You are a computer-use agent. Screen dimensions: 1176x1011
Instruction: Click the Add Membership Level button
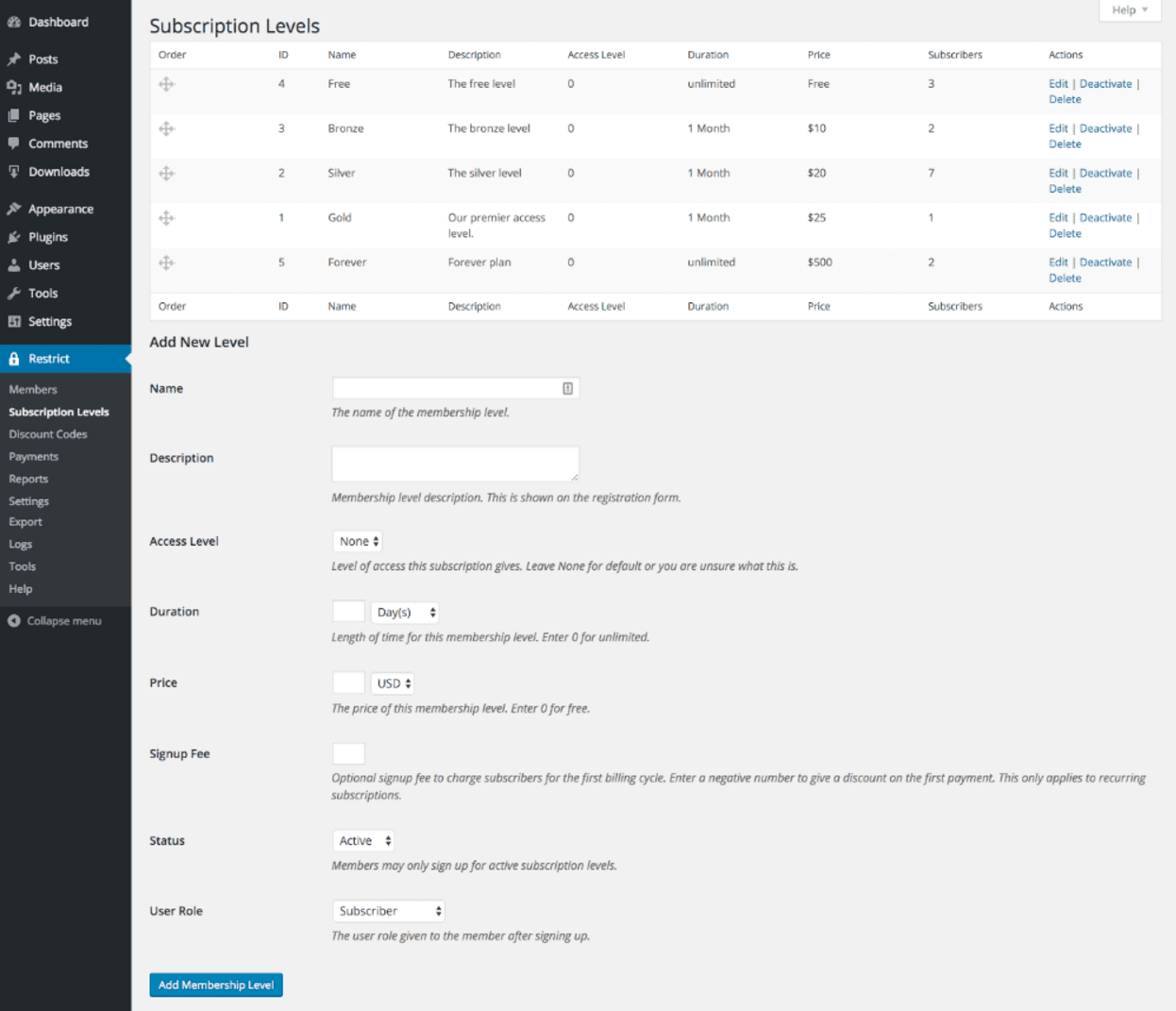pos(215,985)
